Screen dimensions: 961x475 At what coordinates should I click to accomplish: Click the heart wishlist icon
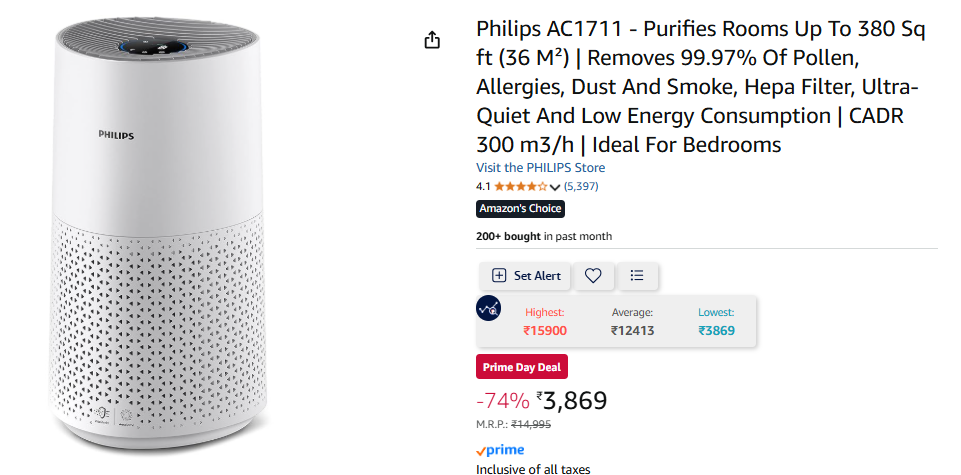pos(593,276)
